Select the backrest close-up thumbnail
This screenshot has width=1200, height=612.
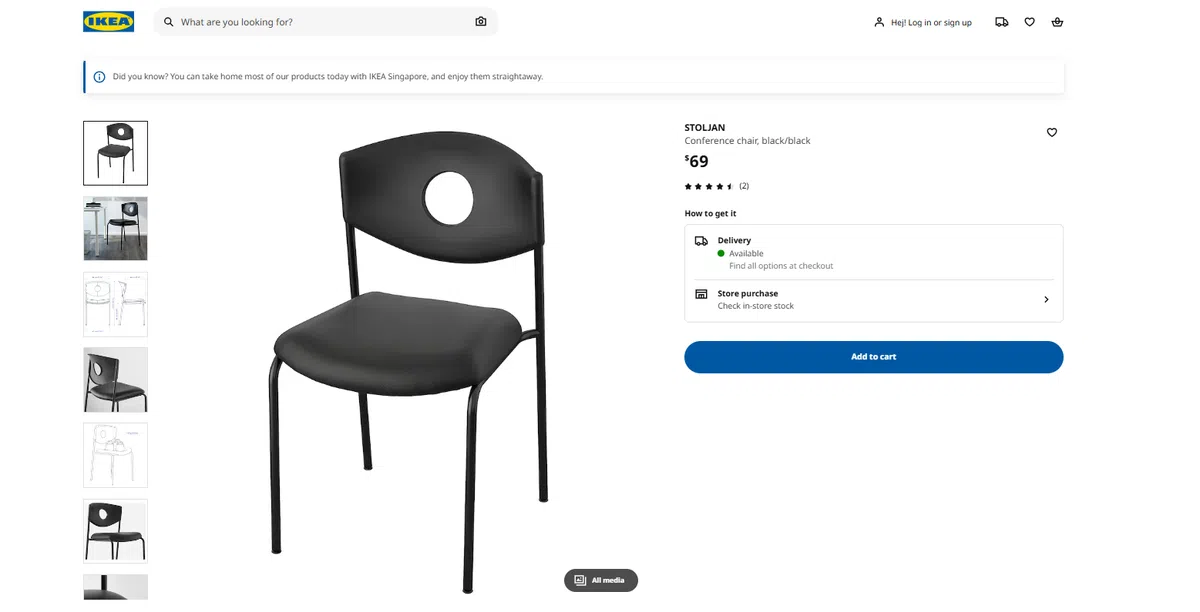pyautogui.click(x=115, y=379)
